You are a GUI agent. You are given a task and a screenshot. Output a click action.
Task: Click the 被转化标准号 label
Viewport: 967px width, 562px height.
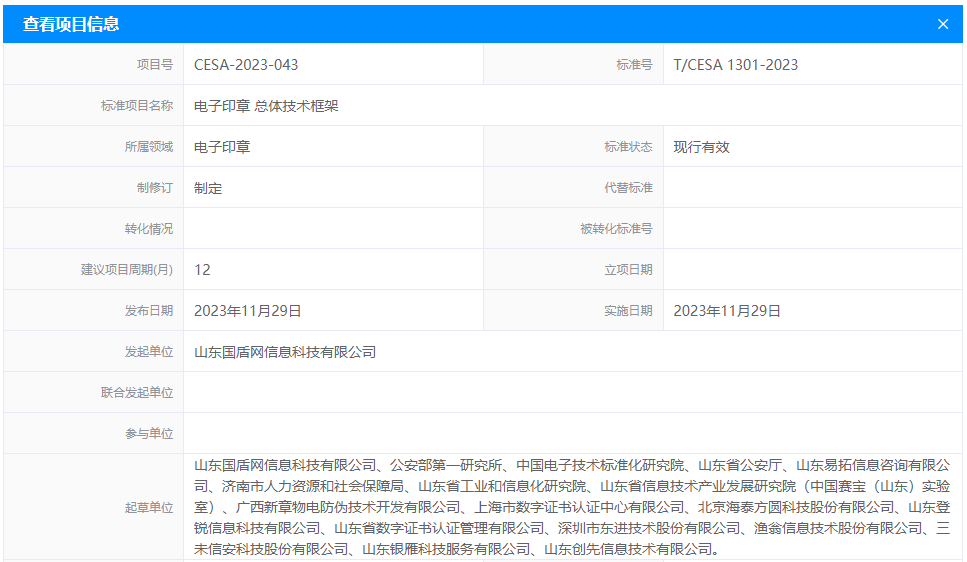[x=616, y=229]
